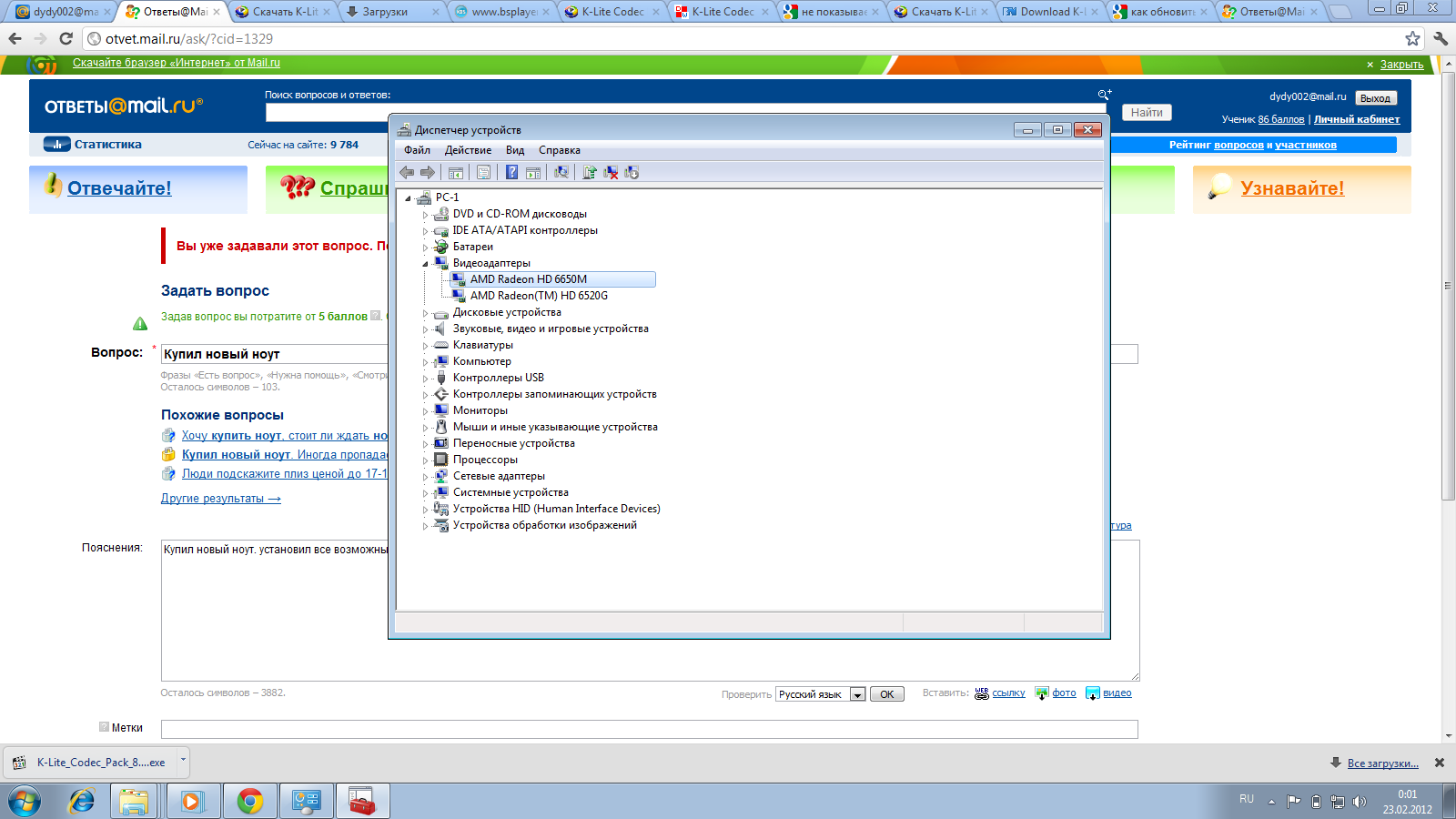
Task: Click Другие результаты link
Action: point(221,499)
